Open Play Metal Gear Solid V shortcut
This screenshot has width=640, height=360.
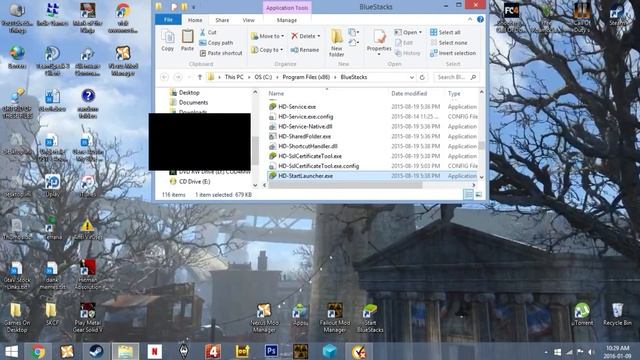[x=88, y=318]
